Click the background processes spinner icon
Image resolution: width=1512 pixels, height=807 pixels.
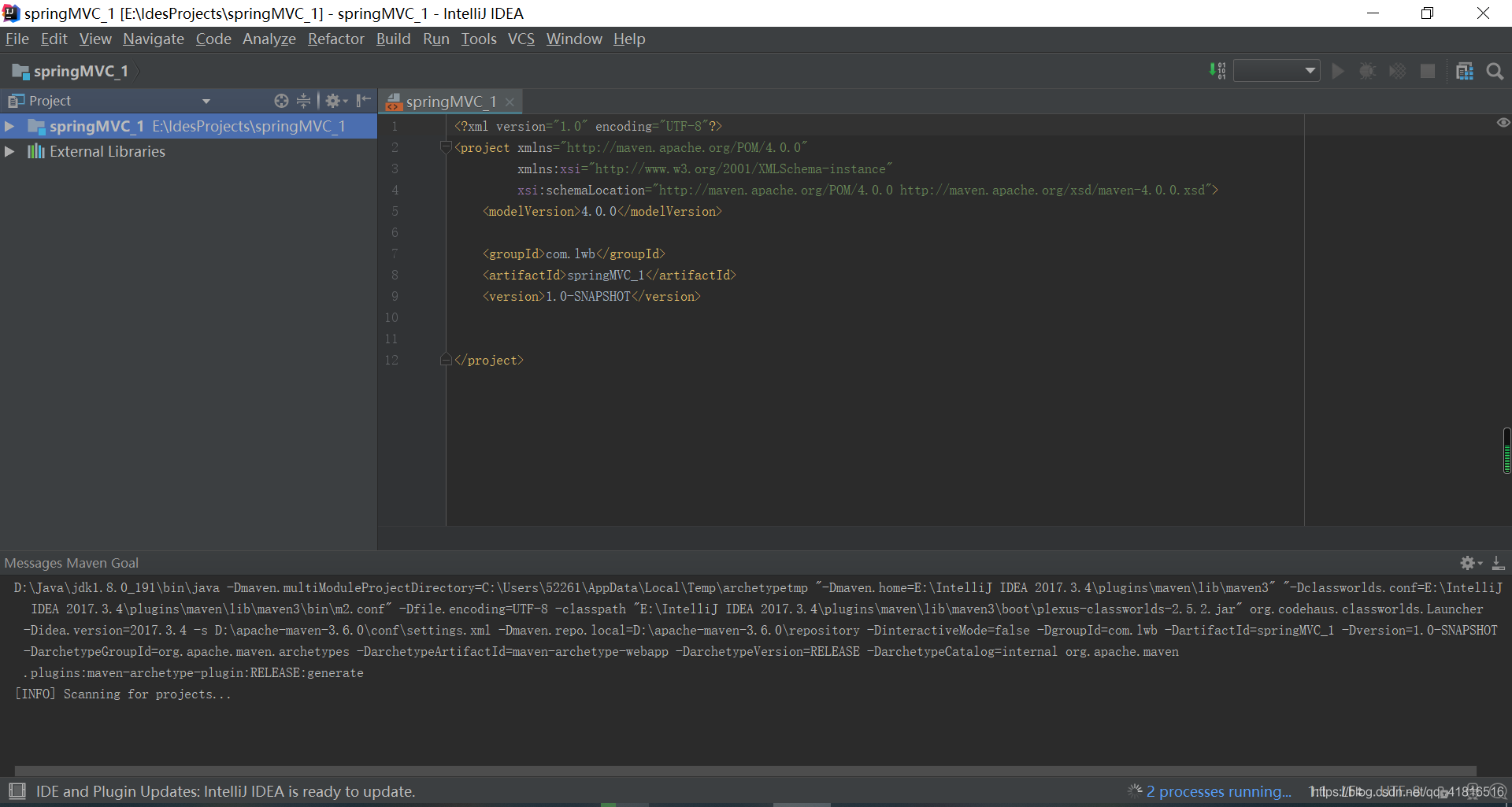pyautogui.click(x=1135, y=790)
